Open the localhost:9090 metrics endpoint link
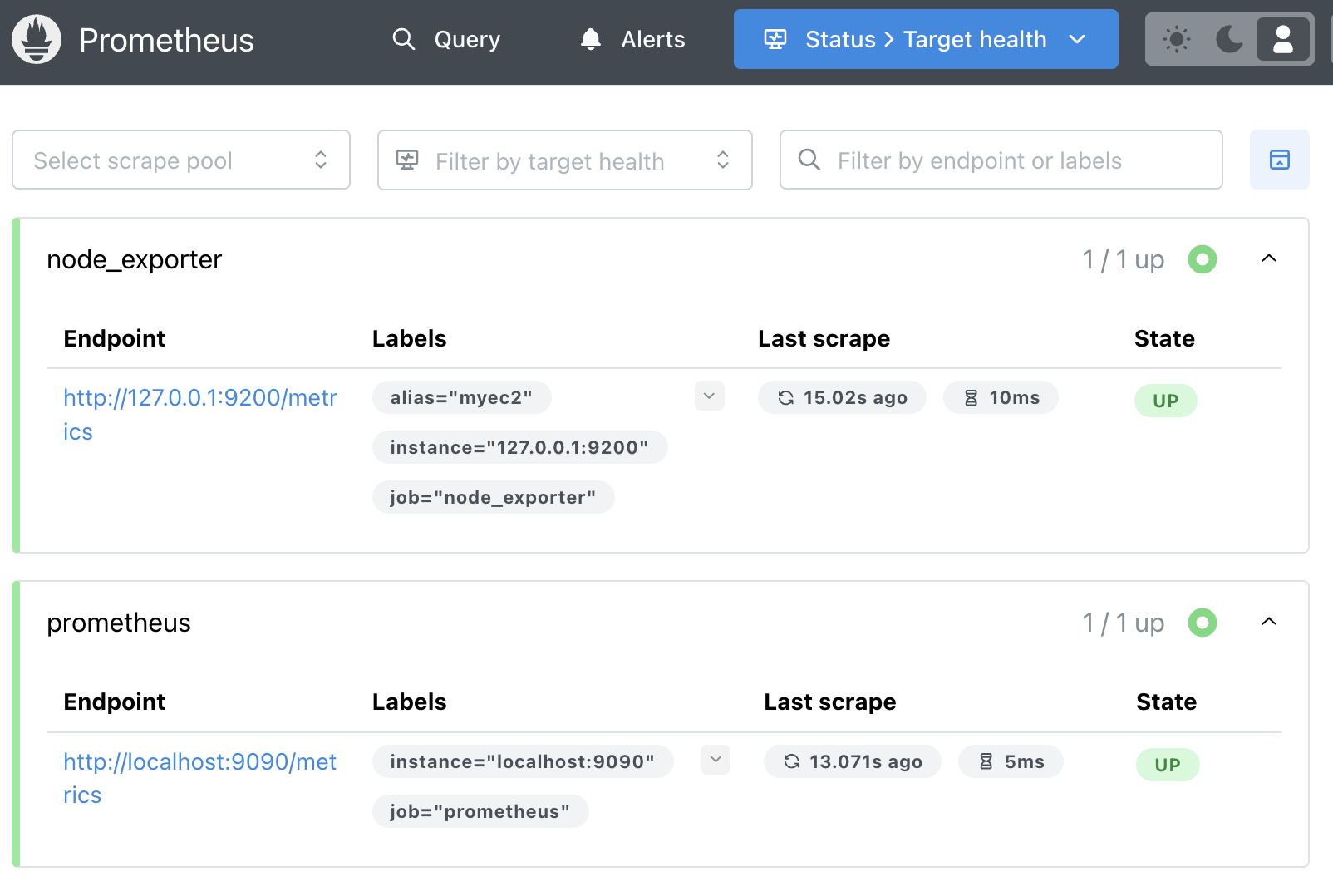The width and height of the screenshot is (1333, 896). click(200, 778)
